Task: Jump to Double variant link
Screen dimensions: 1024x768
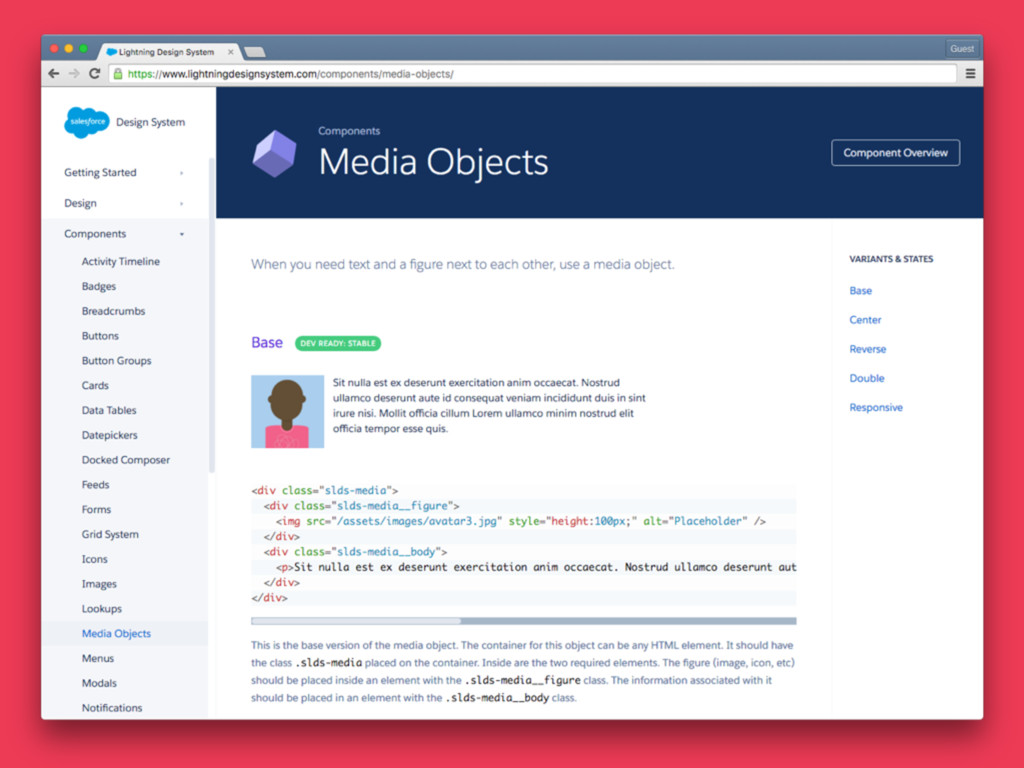Action: [x=867, y=378]
